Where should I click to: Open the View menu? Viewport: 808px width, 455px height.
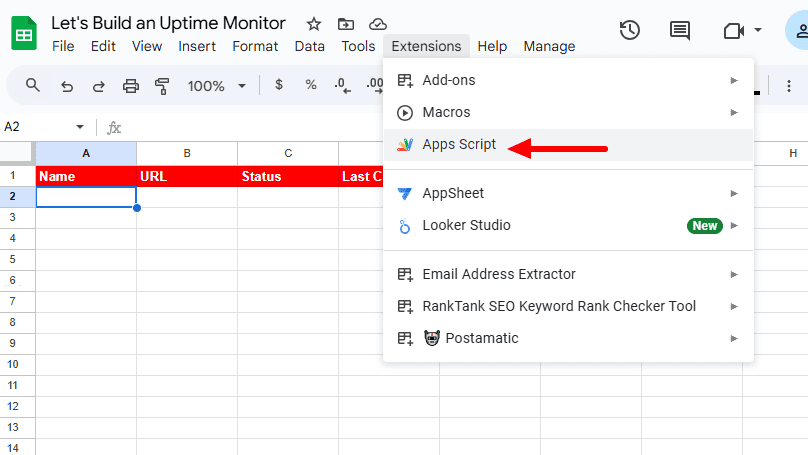click(x=147, y=46)
